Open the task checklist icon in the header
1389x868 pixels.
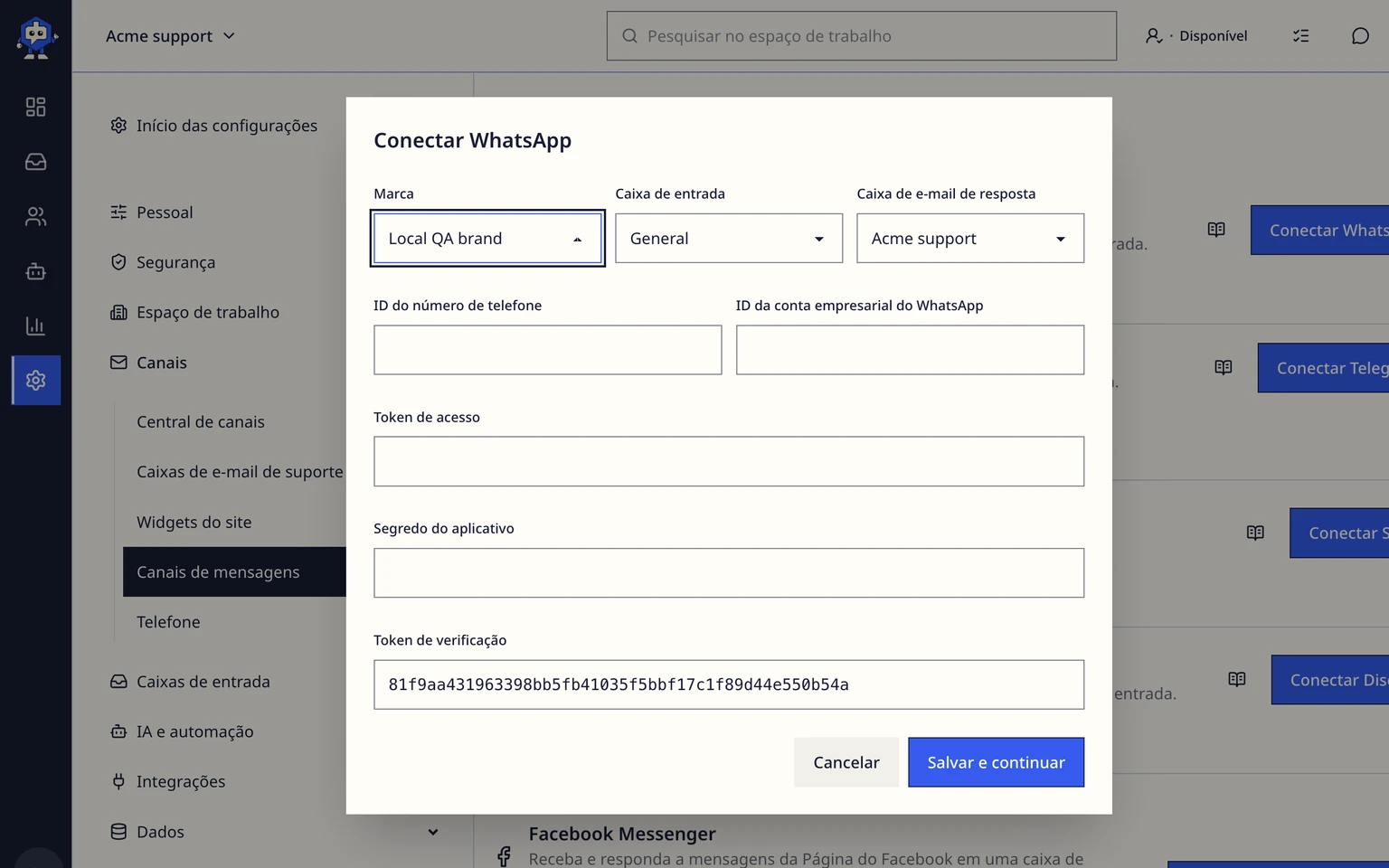[1300, 36]
